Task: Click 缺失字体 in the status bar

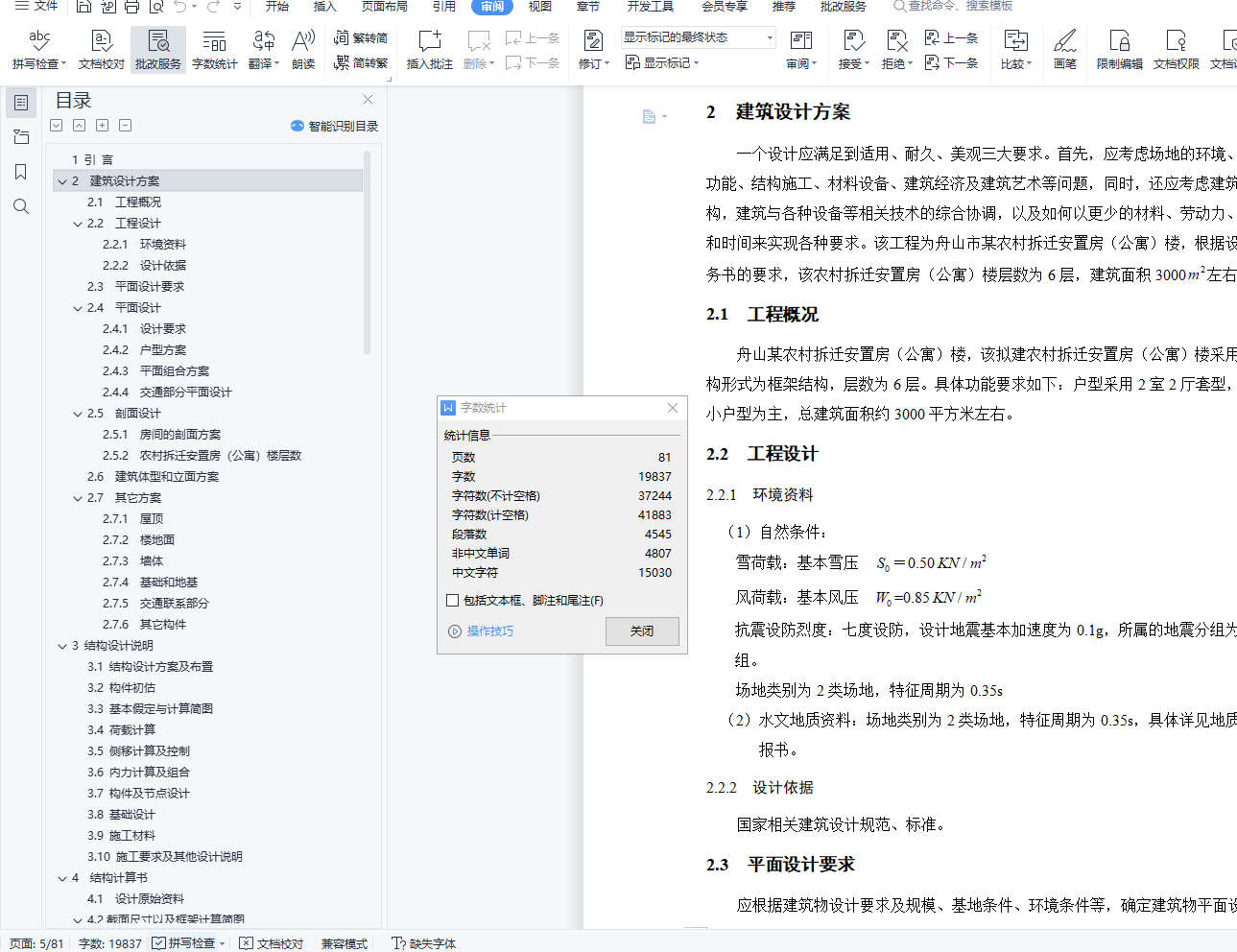Action: [424, 943]
